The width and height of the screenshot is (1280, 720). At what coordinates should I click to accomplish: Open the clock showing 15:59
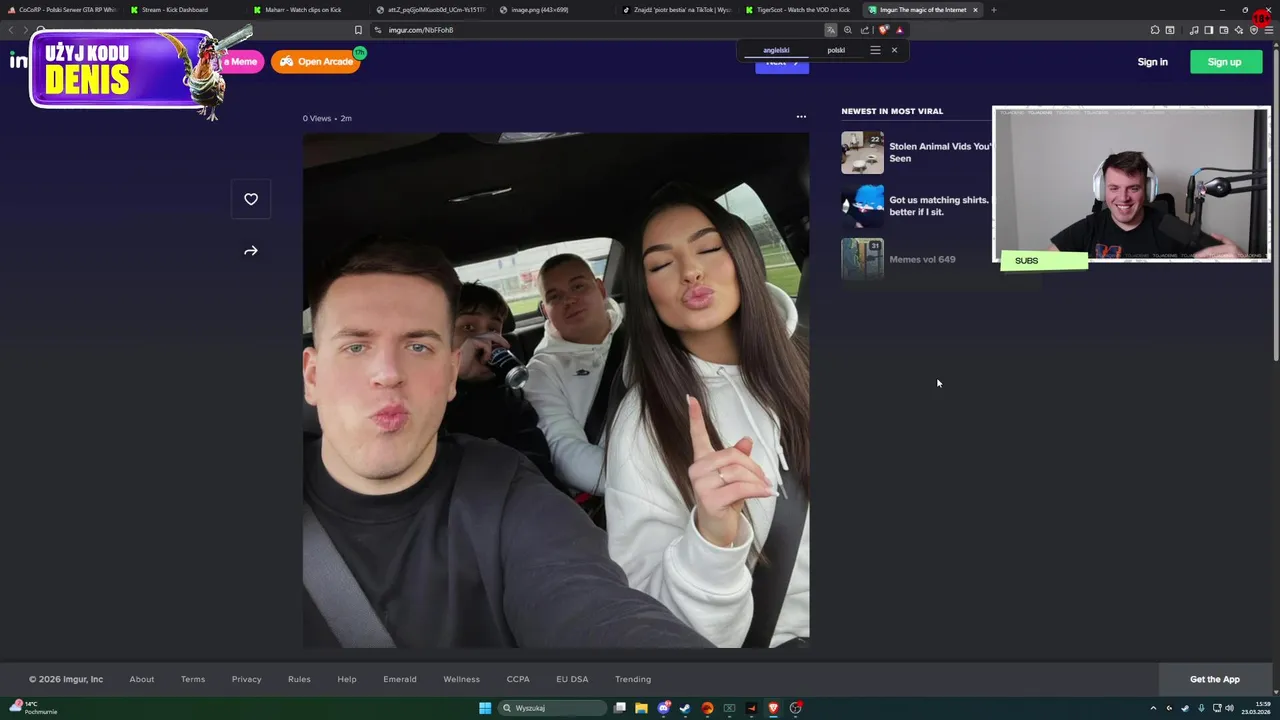pos(1256,708)
